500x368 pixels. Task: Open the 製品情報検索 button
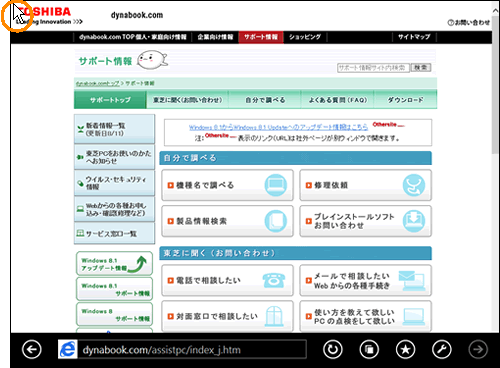227,221
